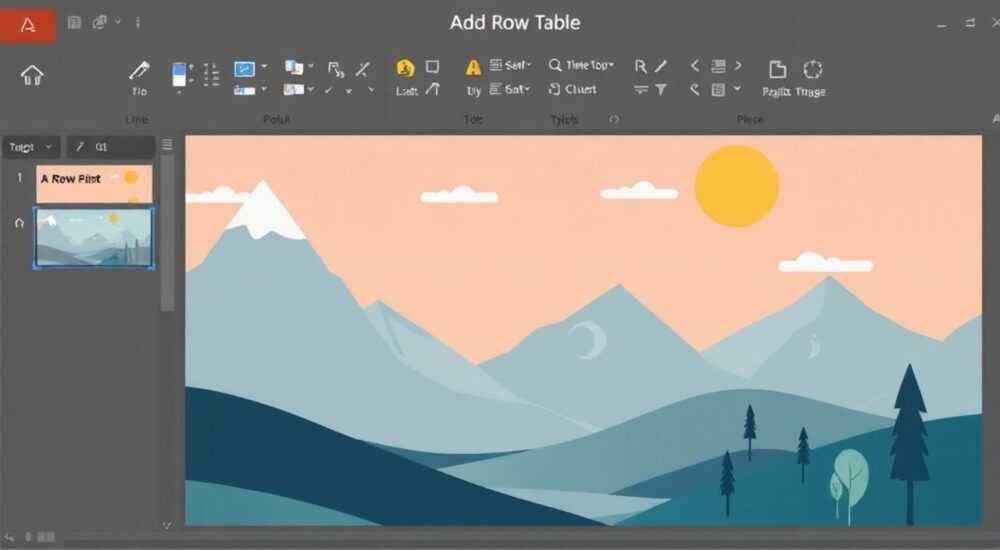Open dropdown arrow next to copy windows icon
Viewport: 1000px width, 550px height.
click(118, 22)
